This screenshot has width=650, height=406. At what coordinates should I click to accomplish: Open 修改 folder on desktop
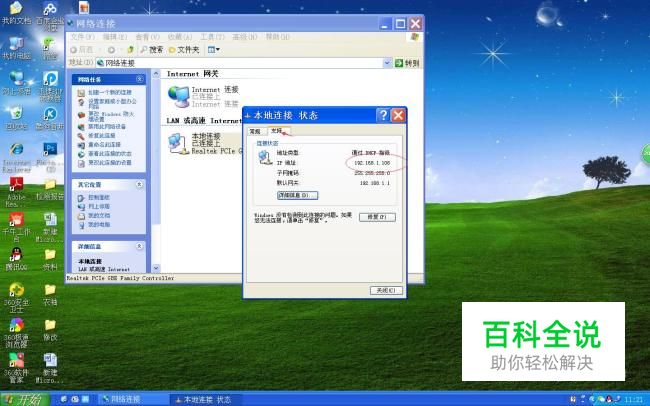click(x=50, y=330)
